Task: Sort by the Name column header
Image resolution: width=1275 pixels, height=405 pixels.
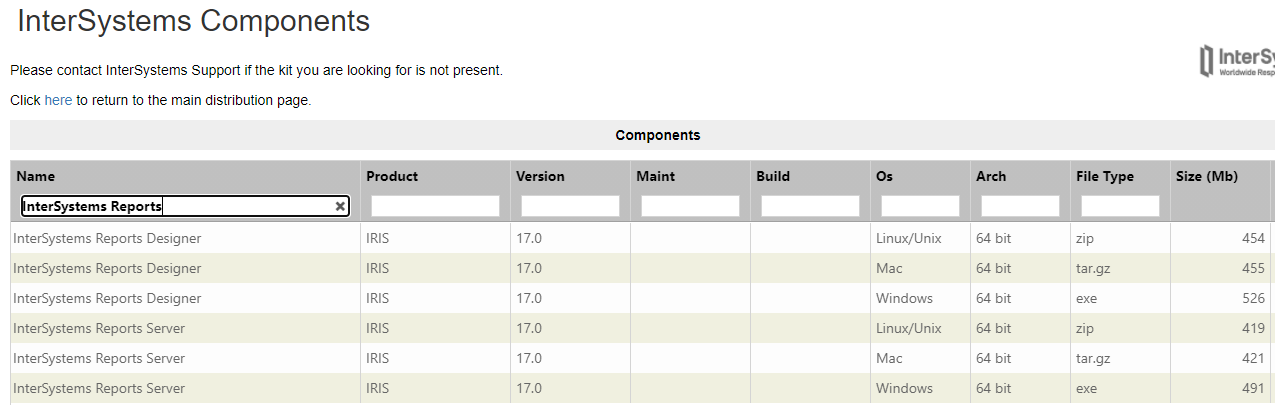Action: (x=36, y=176)
